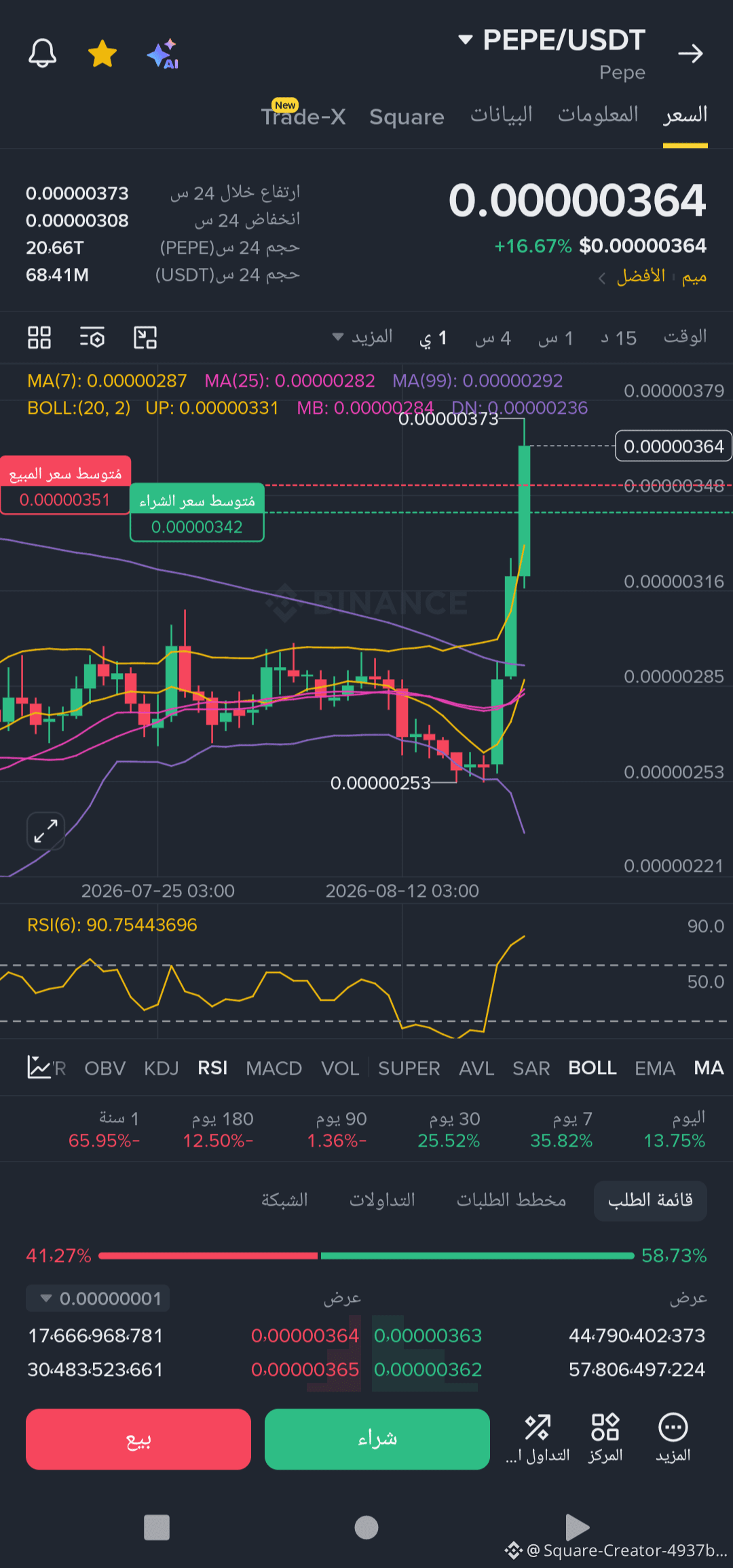Screen dimensions: 733x1568
Task: Tap the average sell price label 0.00000351
Action: point(65,485)
